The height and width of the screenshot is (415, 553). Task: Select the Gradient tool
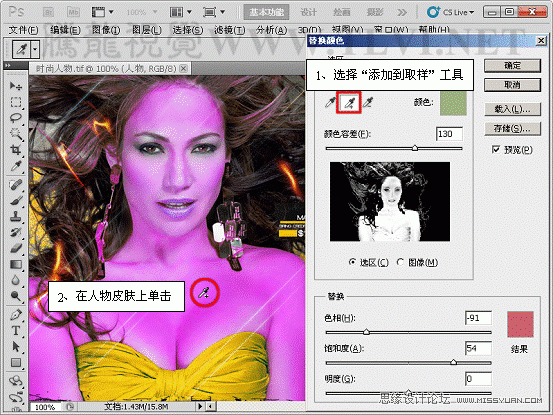coord(16,264)
